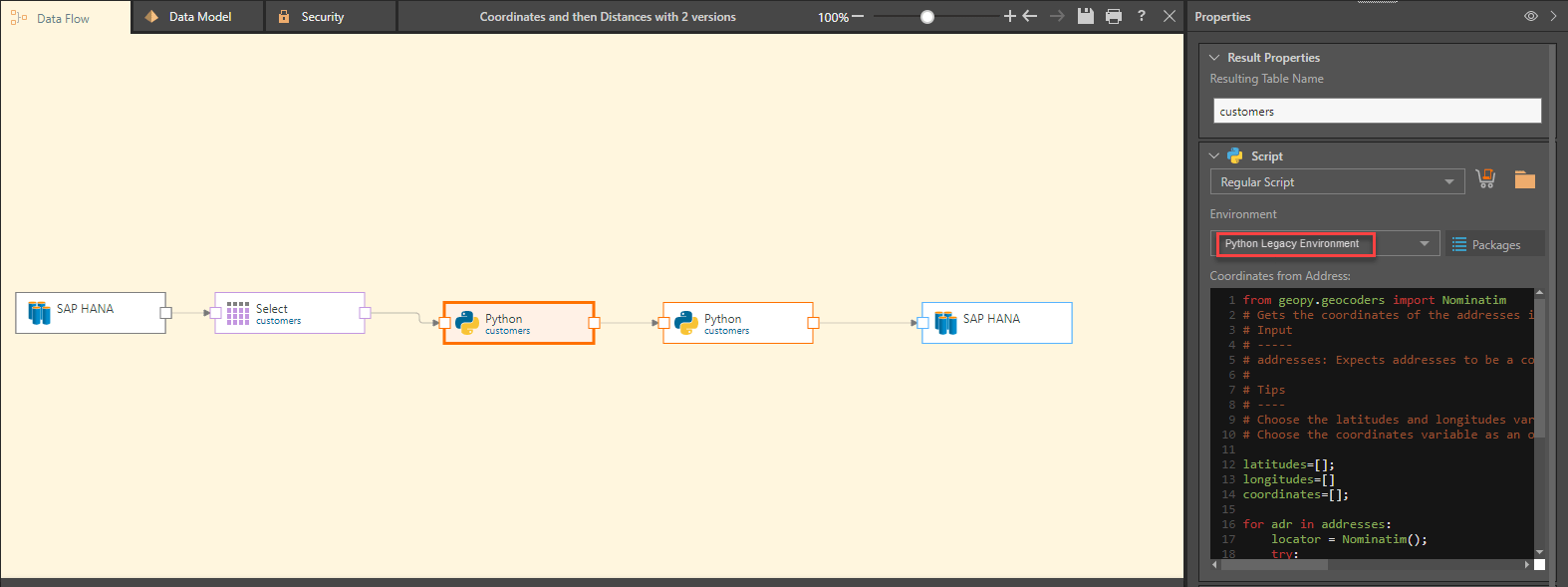This screenshot has width=1568, height=587.
Task: Click code line 'for adr in addresses:'
Action: point(1317,524)
